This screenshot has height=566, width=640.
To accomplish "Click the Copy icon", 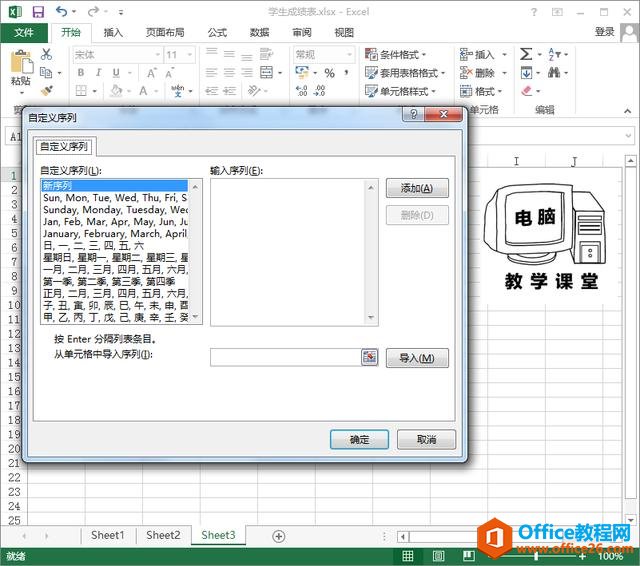I will click(x=46, y=73).
